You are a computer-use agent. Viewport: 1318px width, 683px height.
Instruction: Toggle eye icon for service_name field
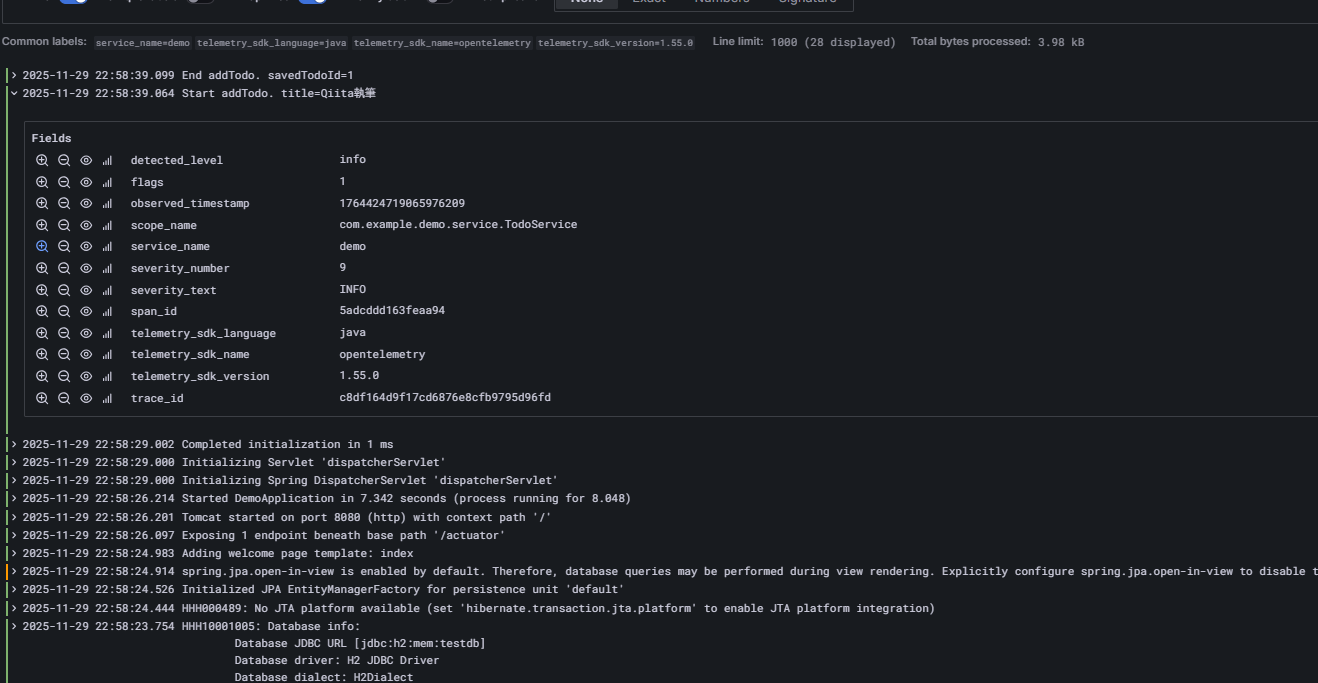pyautogui.click(x=86, y=246)
